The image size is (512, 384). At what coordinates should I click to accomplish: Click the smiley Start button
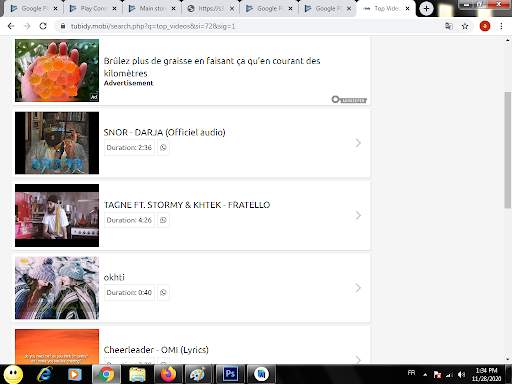point(13,374)
